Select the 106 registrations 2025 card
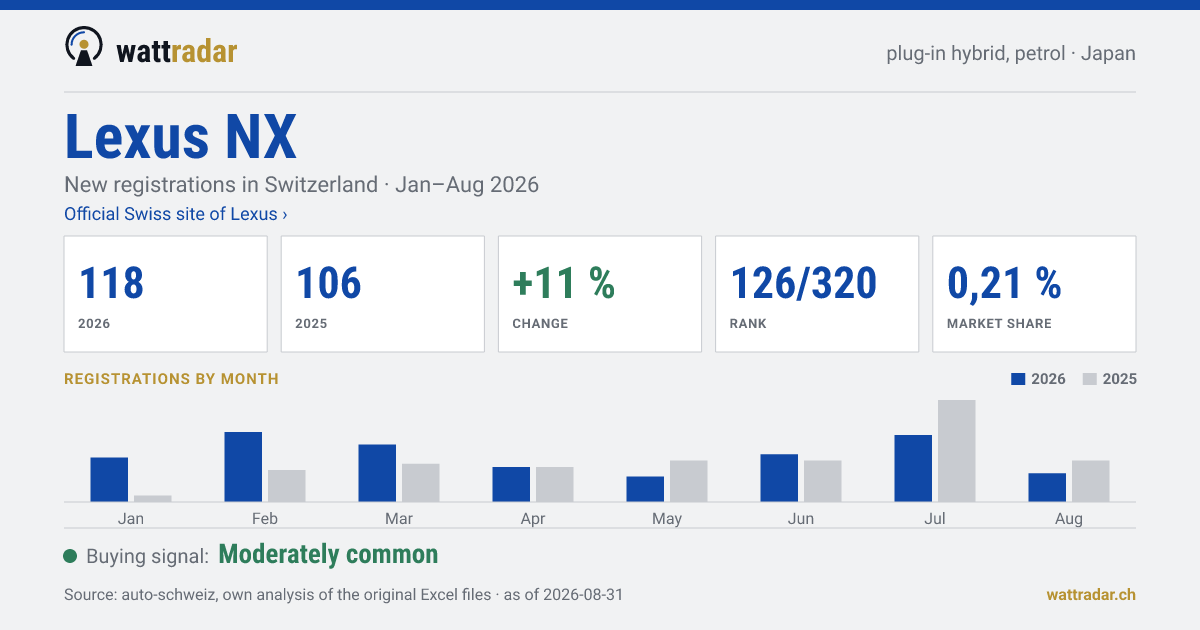Image resolution: width=1200 pixels, height=630 pixels. pyautogui.click(x=383, y=294)
